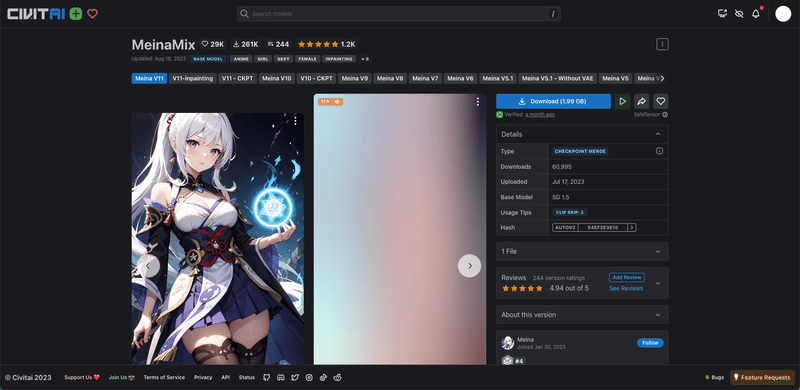
Task: Click the 244 ratings count badge
Action: [x=278, y=44]
